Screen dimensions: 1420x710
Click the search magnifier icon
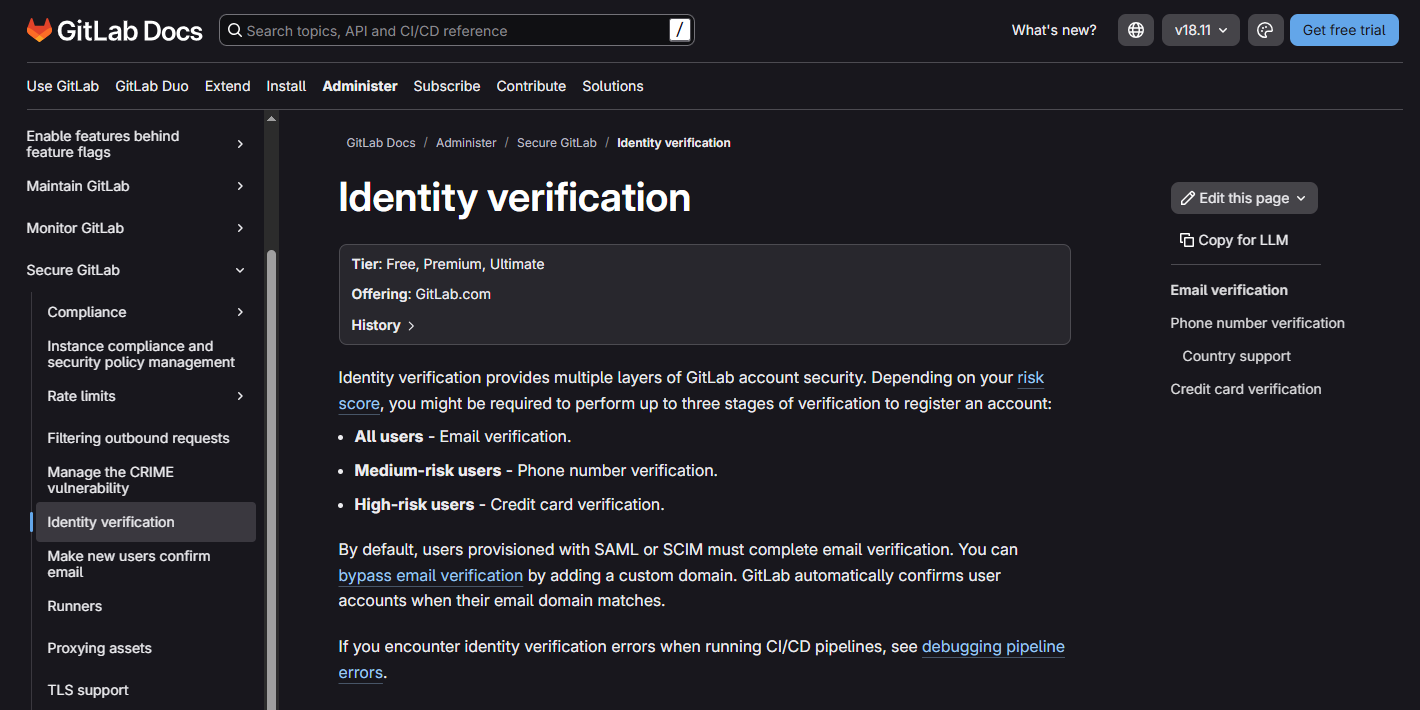(x=235, y=30)
